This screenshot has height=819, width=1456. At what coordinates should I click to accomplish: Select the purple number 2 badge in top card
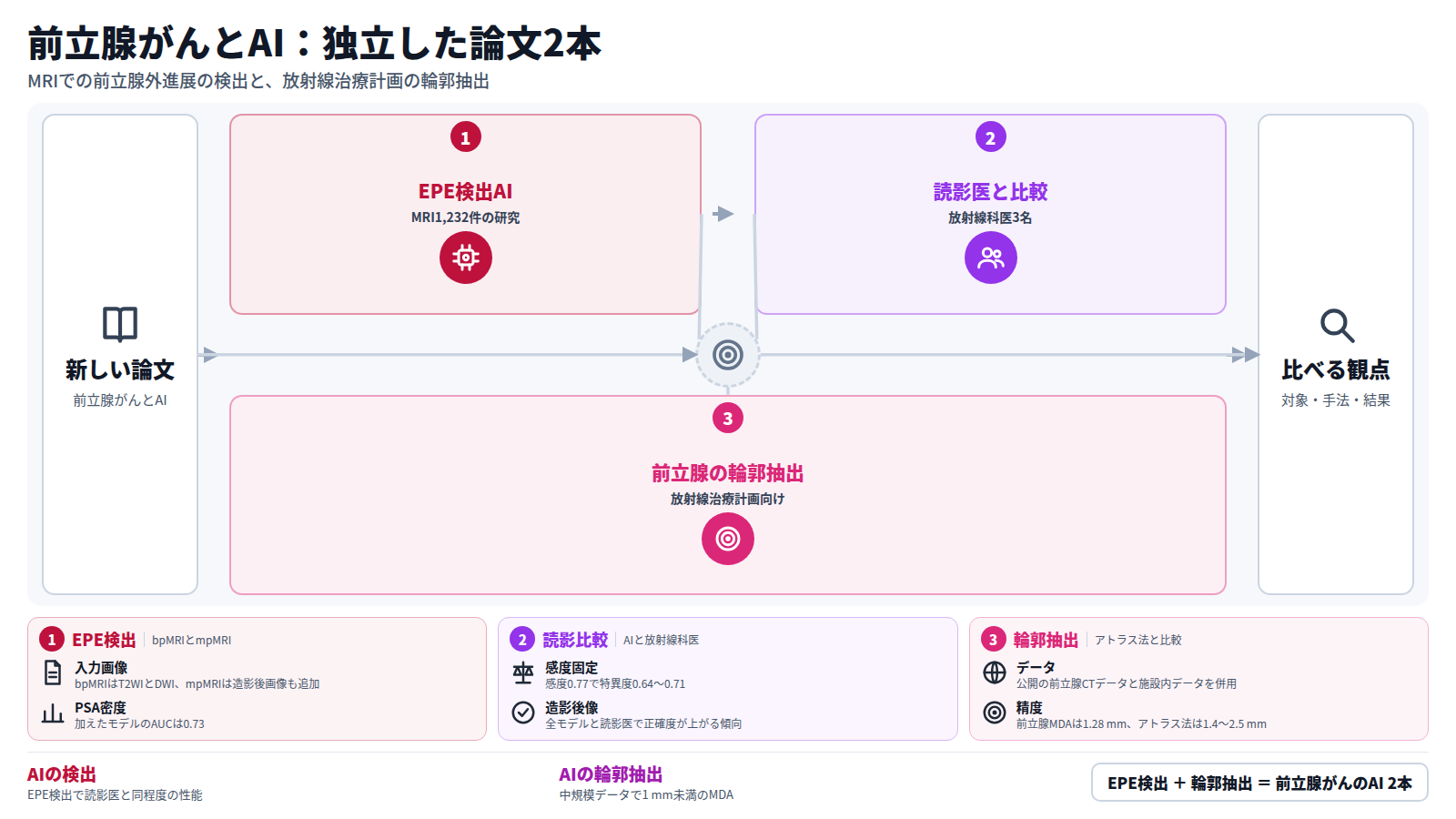coord(991,137)
